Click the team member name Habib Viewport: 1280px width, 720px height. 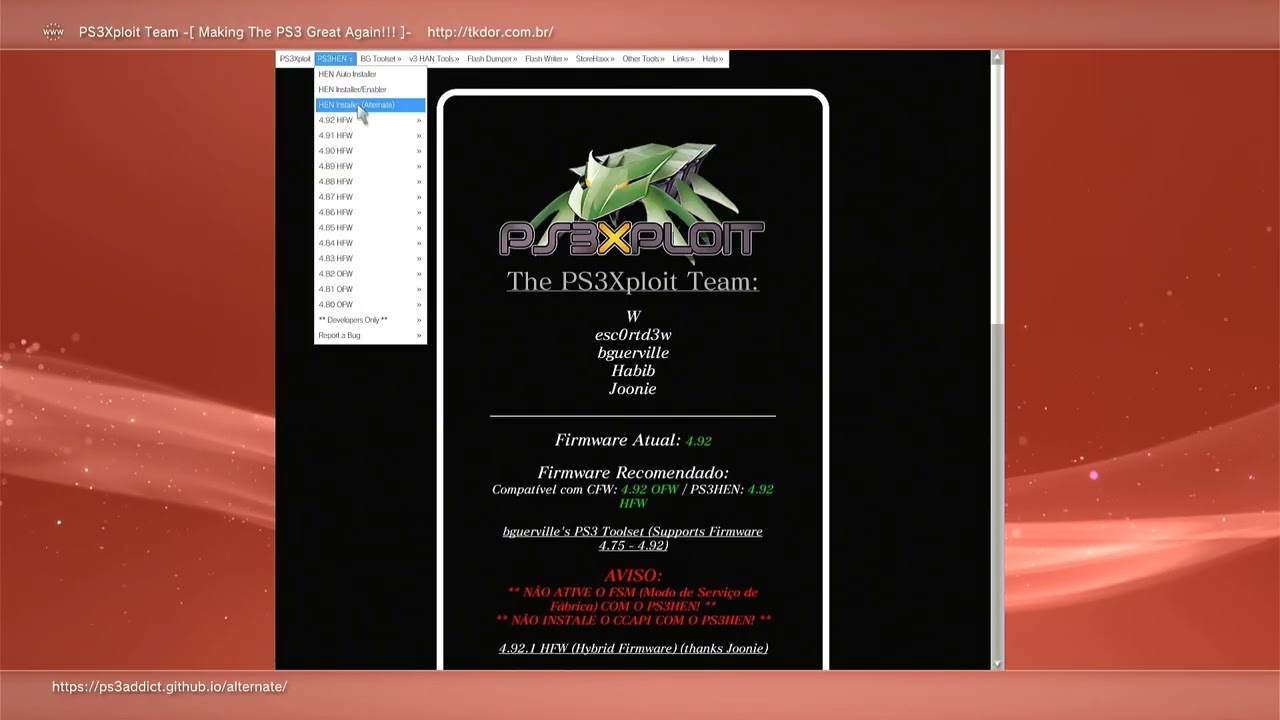(632, 371)
